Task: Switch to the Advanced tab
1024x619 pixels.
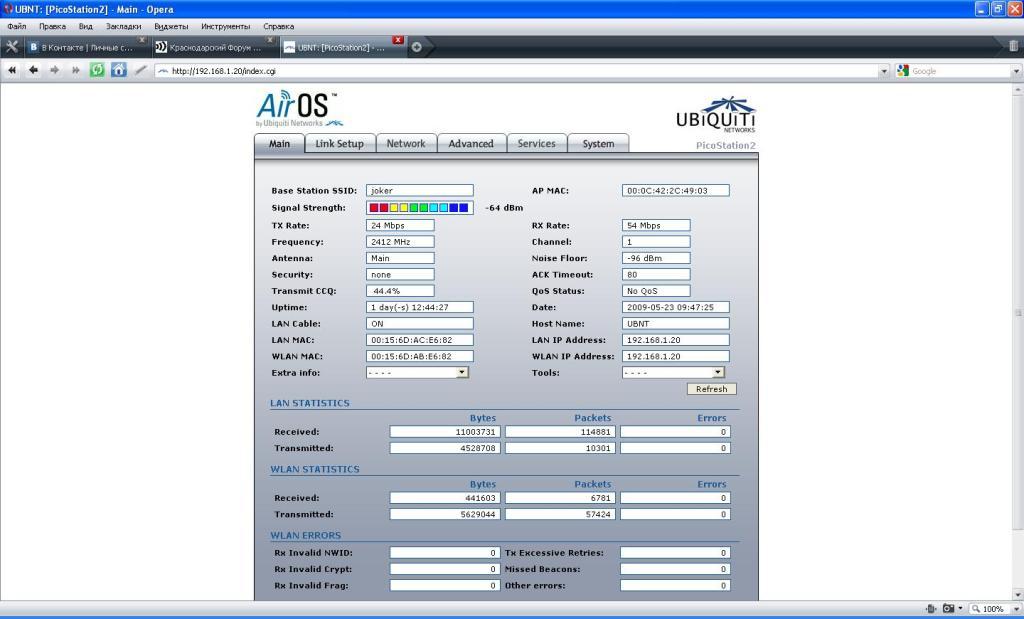Action: (471, 144)
